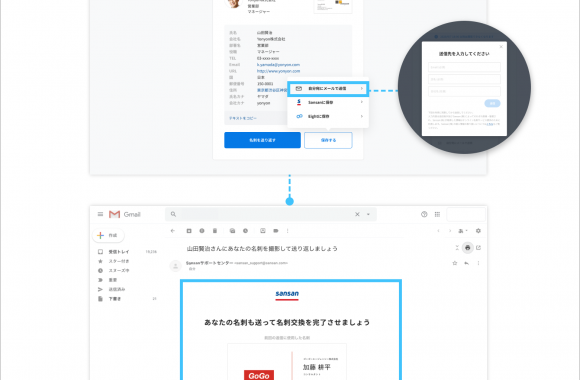Screen dimensions: 580x380
Task: Expand the chevron on Sansanに保存 row
Action: (x=361, y=102)
